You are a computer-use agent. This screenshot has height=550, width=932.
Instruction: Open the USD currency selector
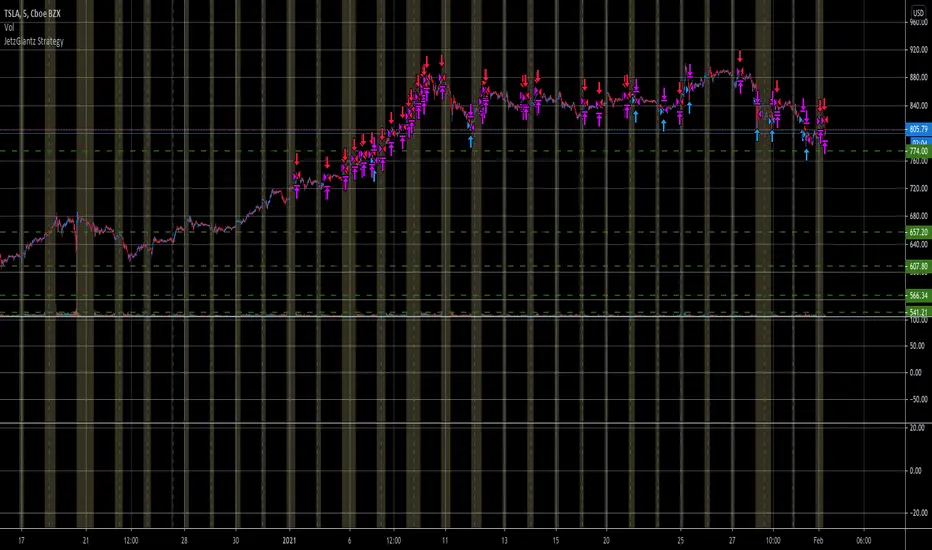tap(918, 13)
